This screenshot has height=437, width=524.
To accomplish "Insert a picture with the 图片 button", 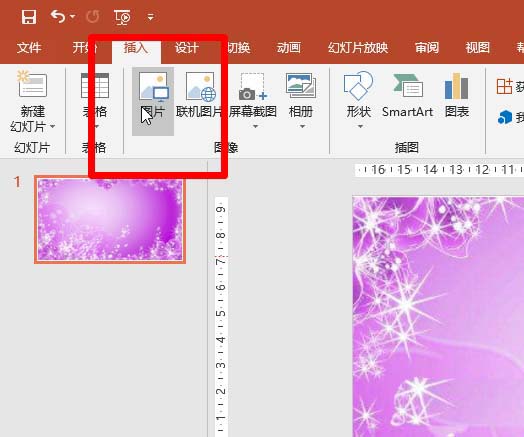I will point(153,101).
